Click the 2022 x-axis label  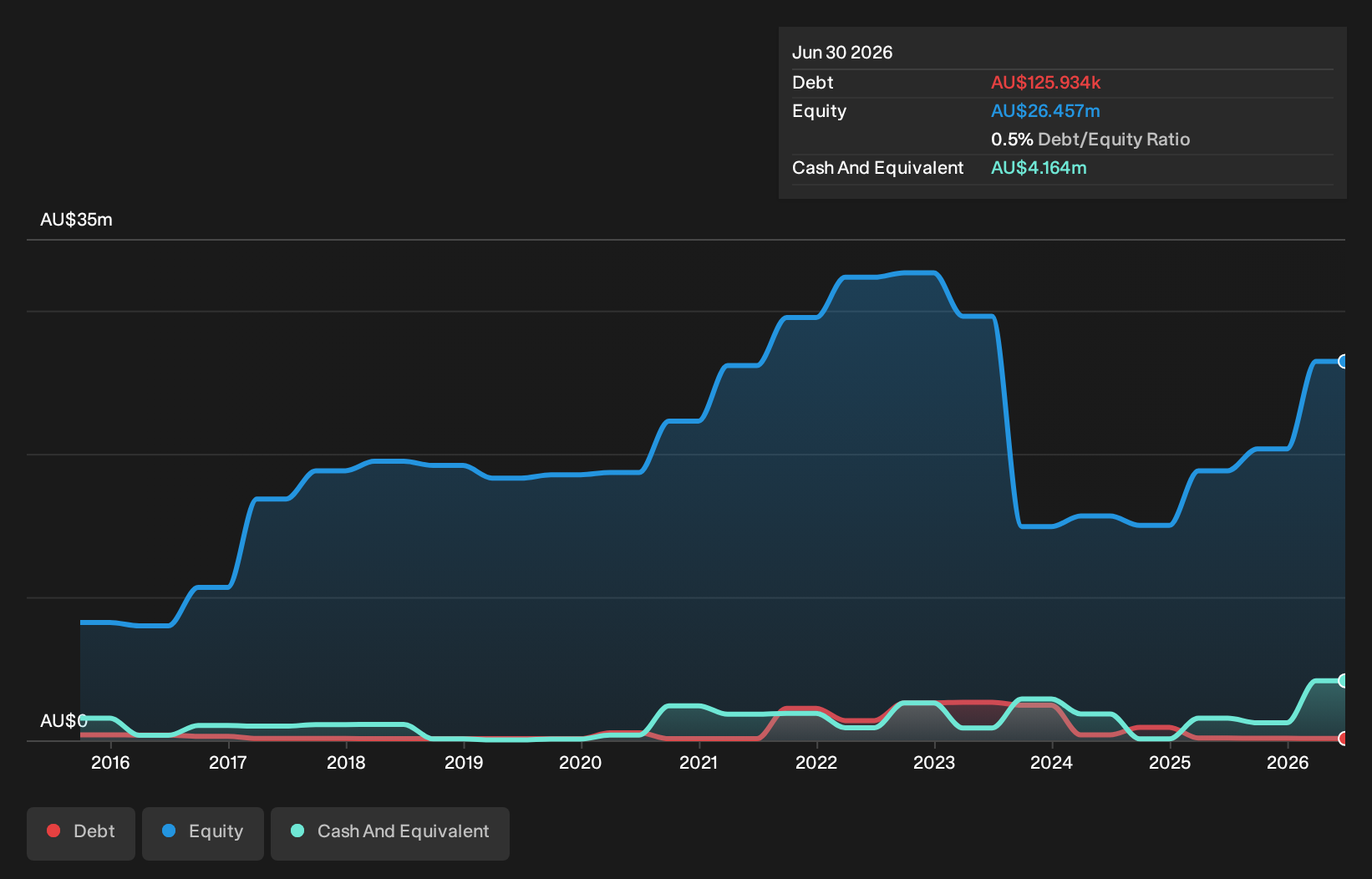coord(816,762)
